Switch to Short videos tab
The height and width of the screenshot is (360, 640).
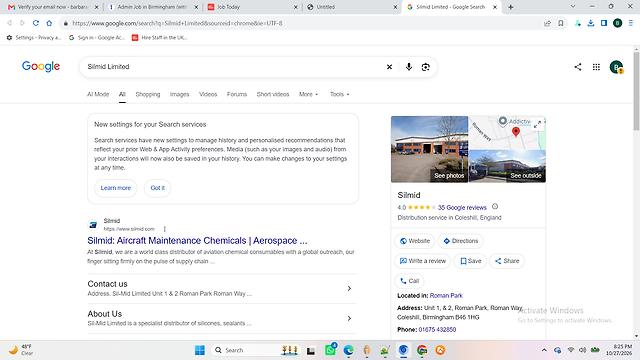tap(273, 94)
